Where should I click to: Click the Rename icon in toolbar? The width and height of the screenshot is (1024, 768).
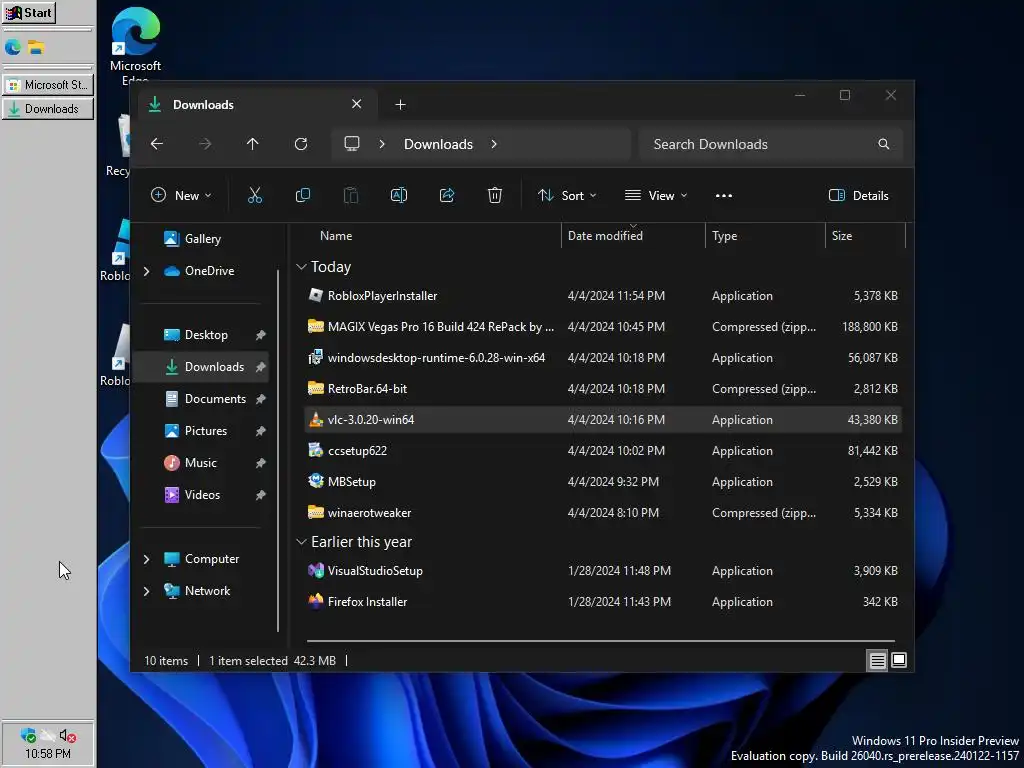398,195
